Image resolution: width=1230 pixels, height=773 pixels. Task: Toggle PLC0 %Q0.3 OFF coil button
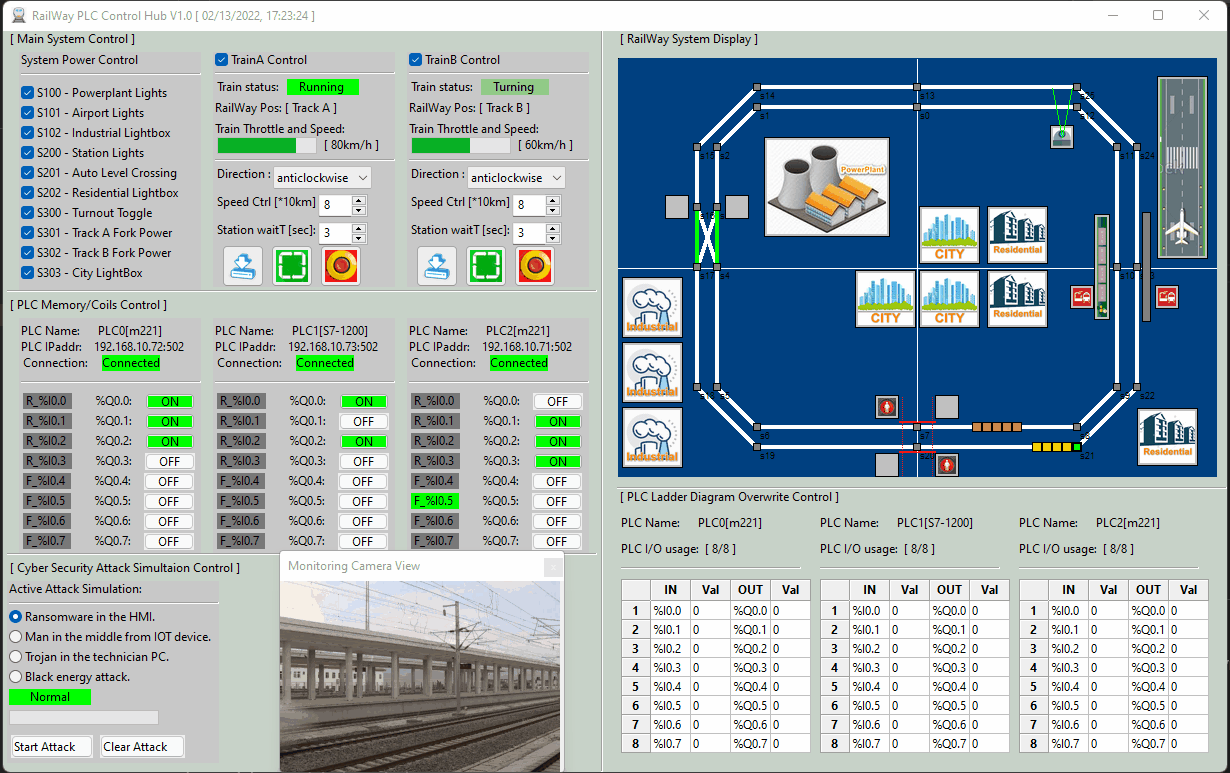pyautogui.click(x=169, y=461)
